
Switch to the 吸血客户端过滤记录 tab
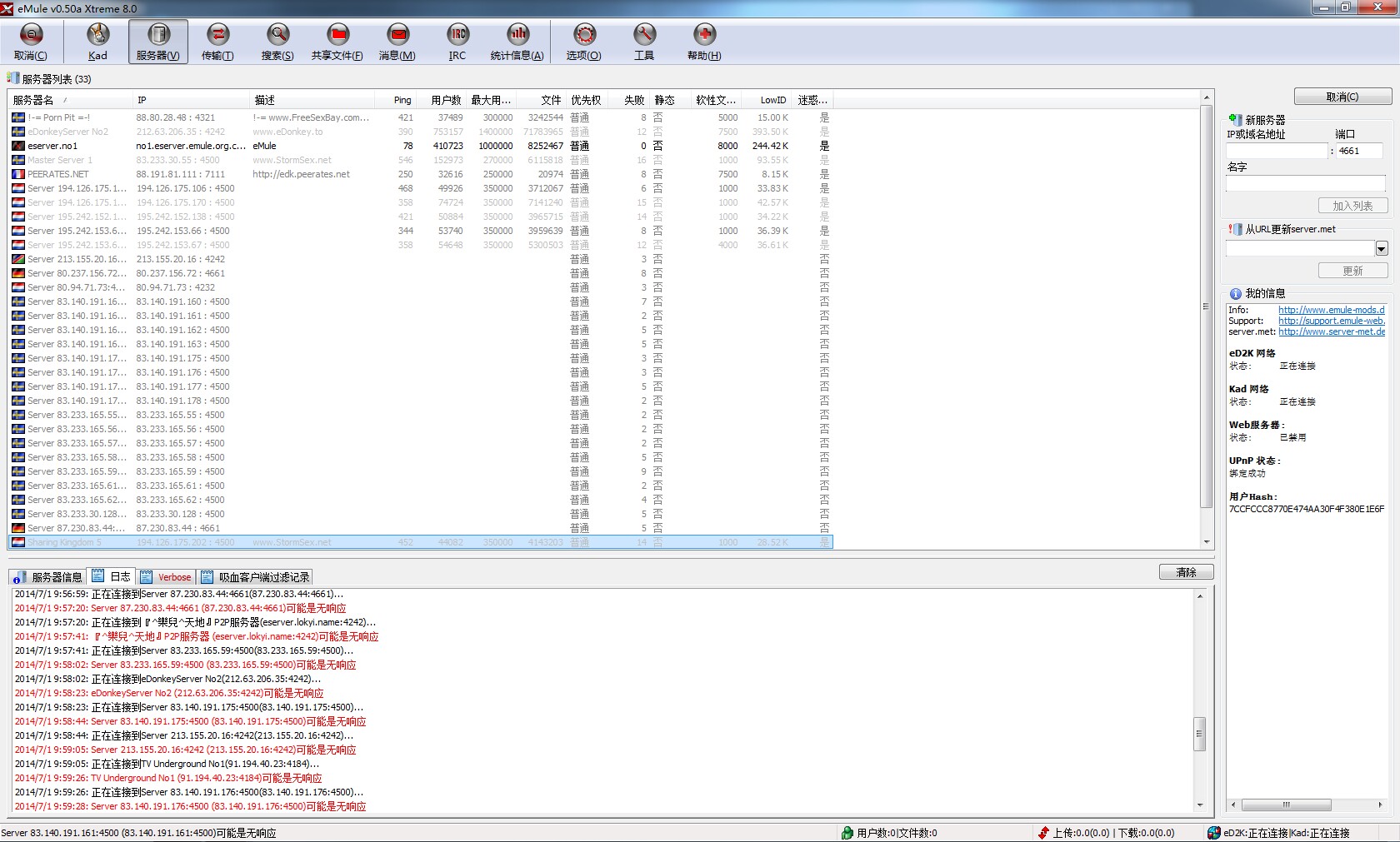coord(255,576)
